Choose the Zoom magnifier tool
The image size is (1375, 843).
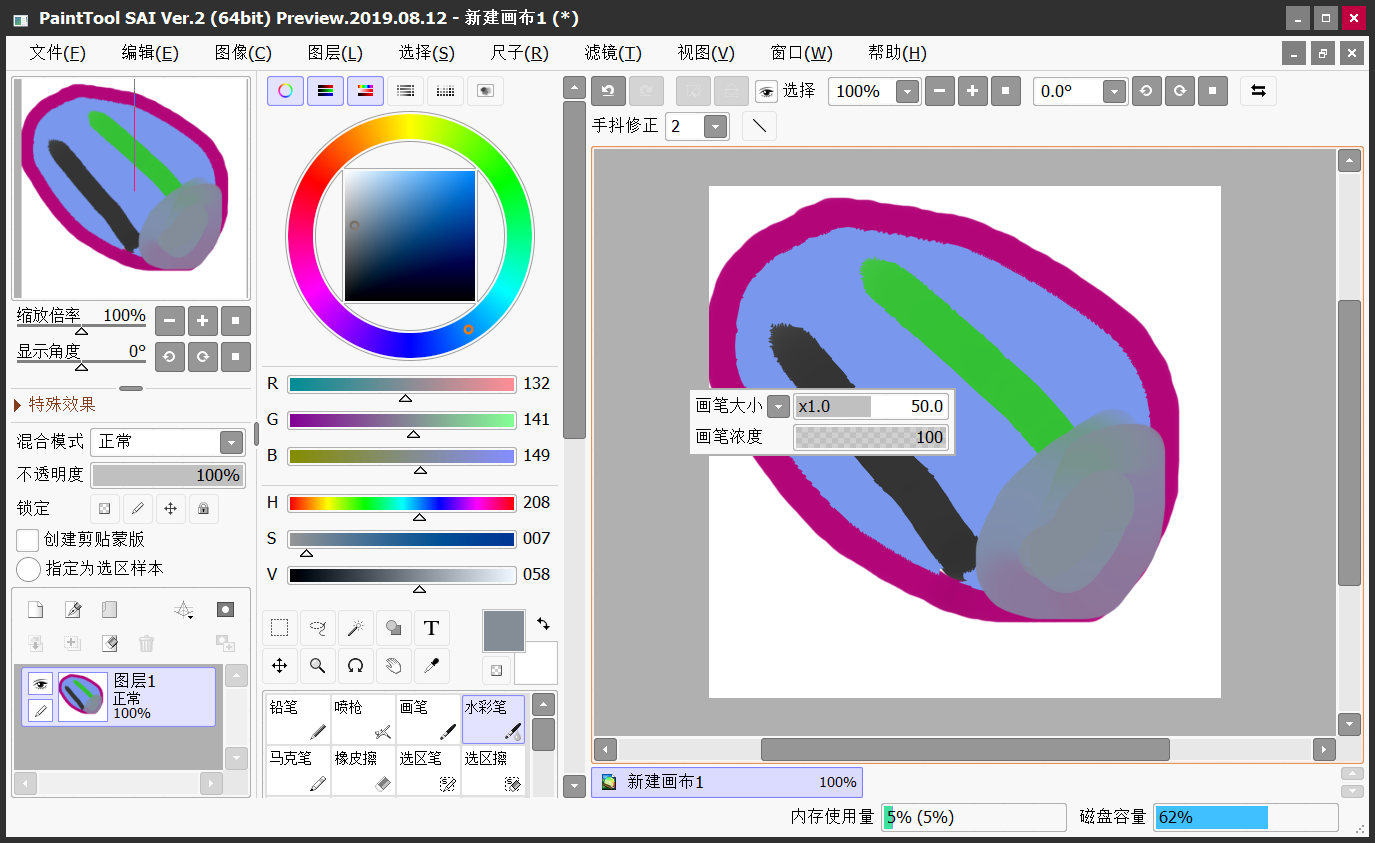pyautogui.click(x=317, y=666)
